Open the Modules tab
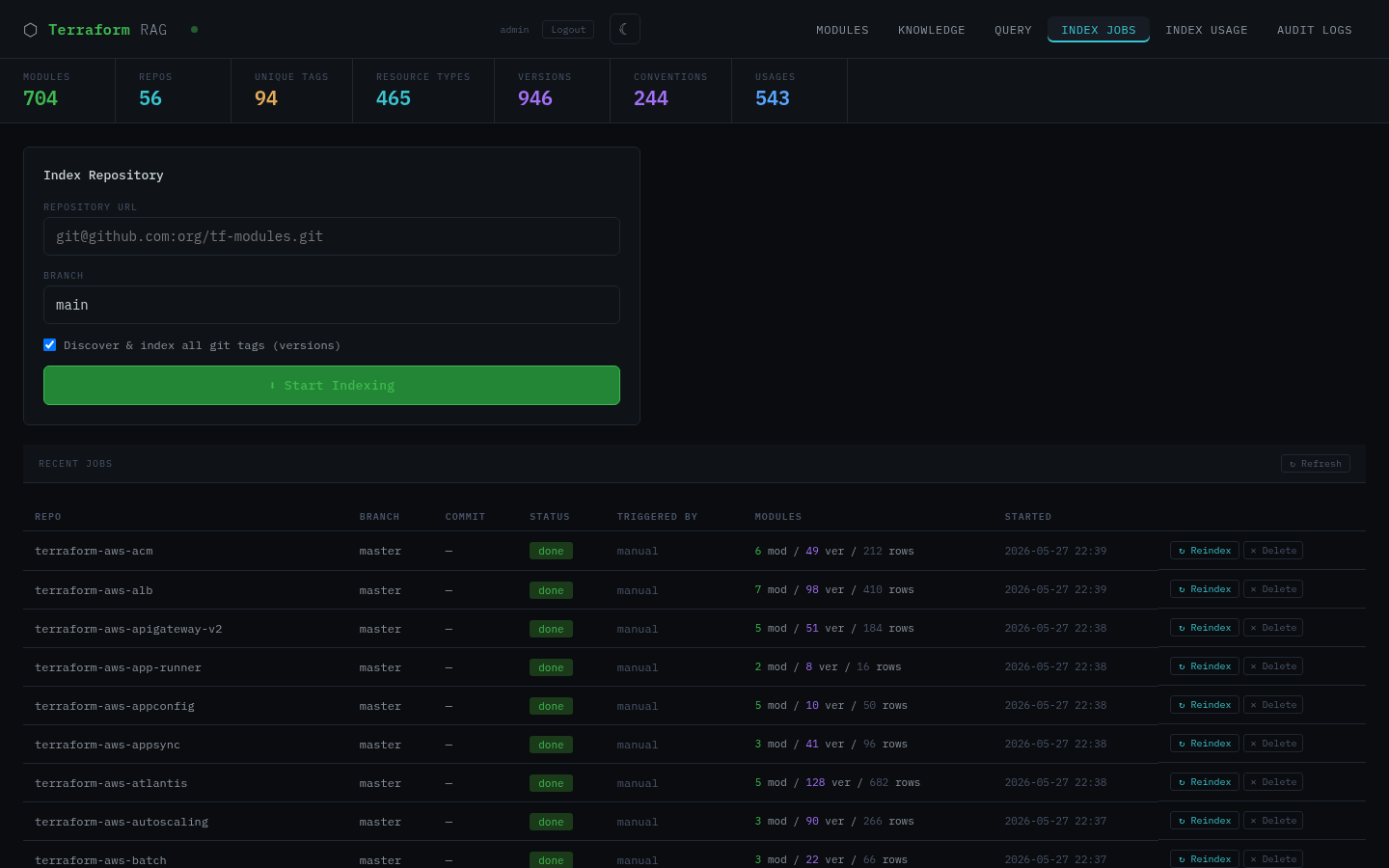This screenshot has height=868, width=1389. [x=842, y=30]
